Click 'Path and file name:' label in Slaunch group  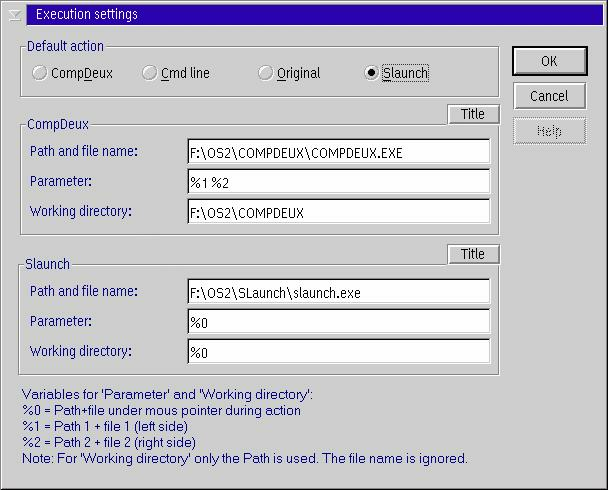pos(84,291)
